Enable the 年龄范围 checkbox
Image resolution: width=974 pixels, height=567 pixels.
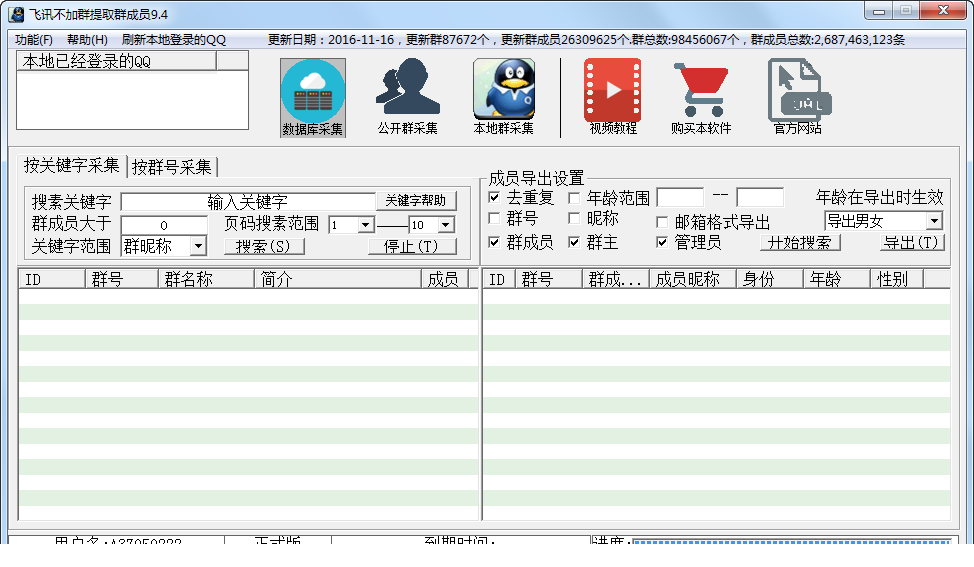[x=575, y=198]
